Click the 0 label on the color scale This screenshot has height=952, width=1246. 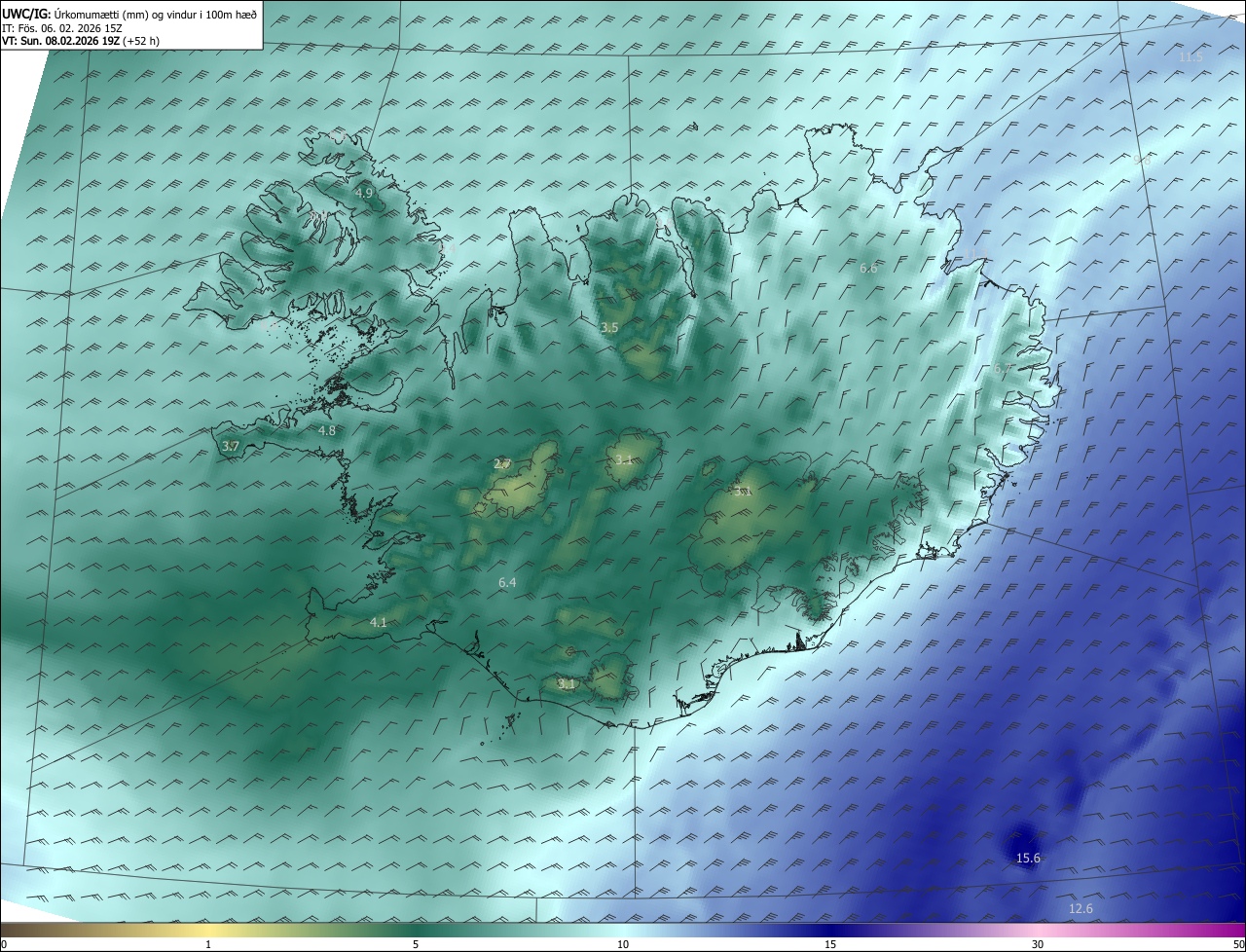click(x=4, y=944)
